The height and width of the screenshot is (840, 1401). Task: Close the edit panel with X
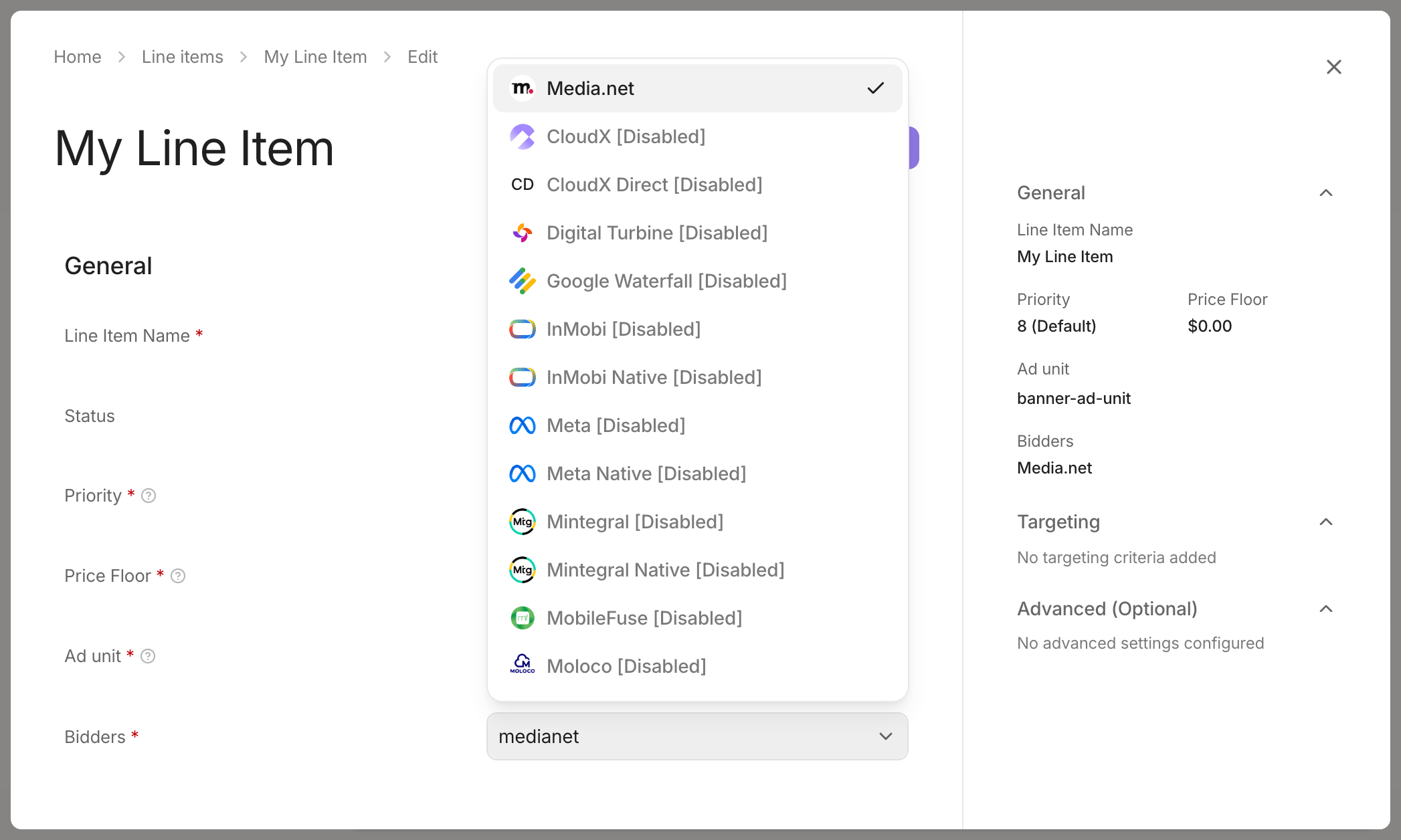tap(1334, 67)
